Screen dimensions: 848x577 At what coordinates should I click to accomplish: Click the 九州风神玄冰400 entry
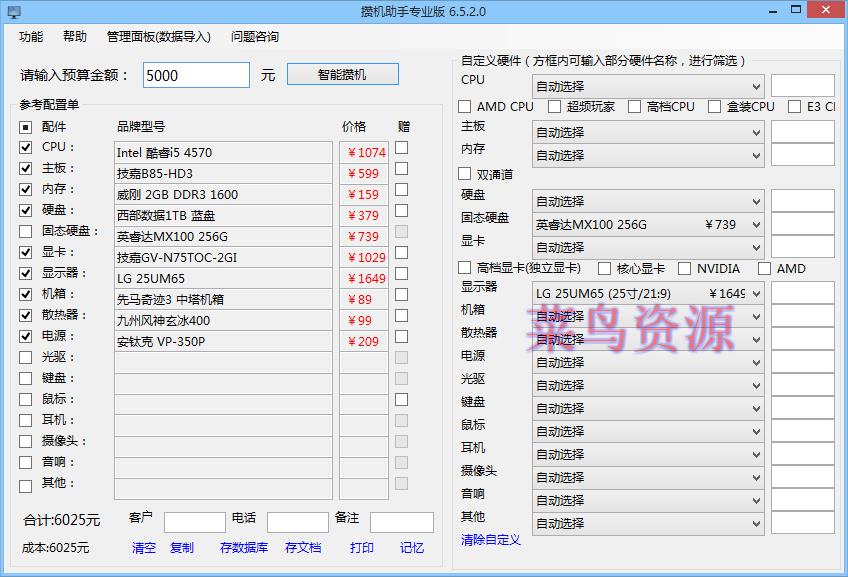tap(223, 321)
